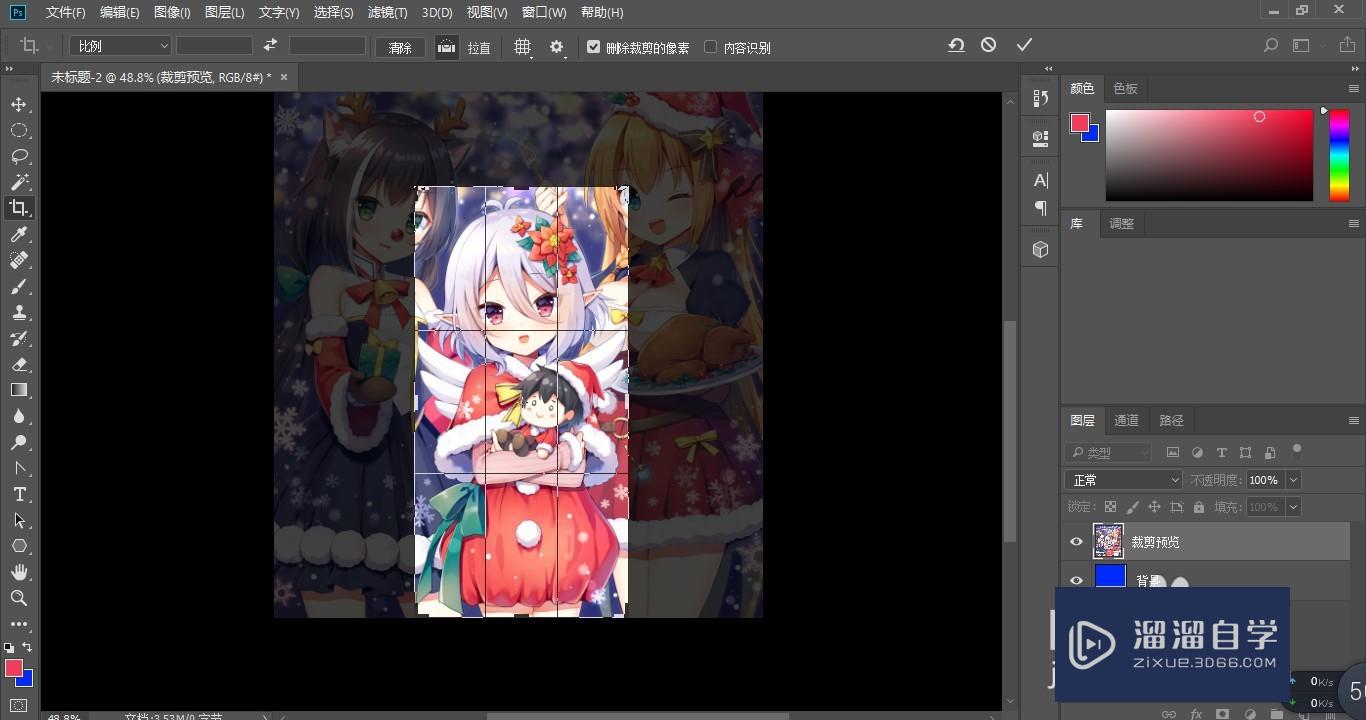This screenshot has width=1366, height=720.
Task: Open the crop overlay grid options
Action: tap(522, 47)
